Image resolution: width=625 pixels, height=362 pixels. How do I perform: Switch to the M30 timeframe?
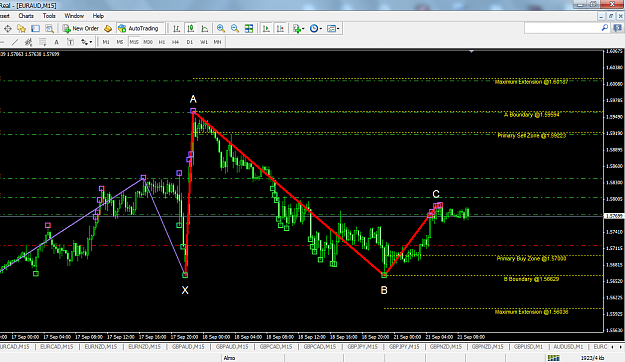[148, 42]
